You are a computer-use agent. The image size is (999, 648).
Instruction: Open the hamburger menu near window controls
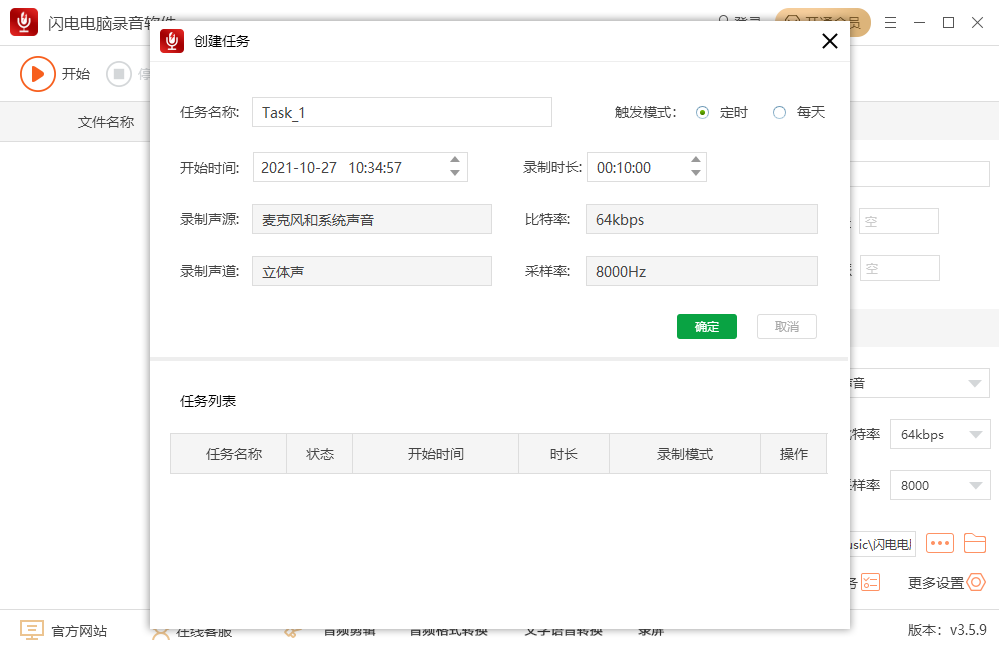tap(889, 22)
